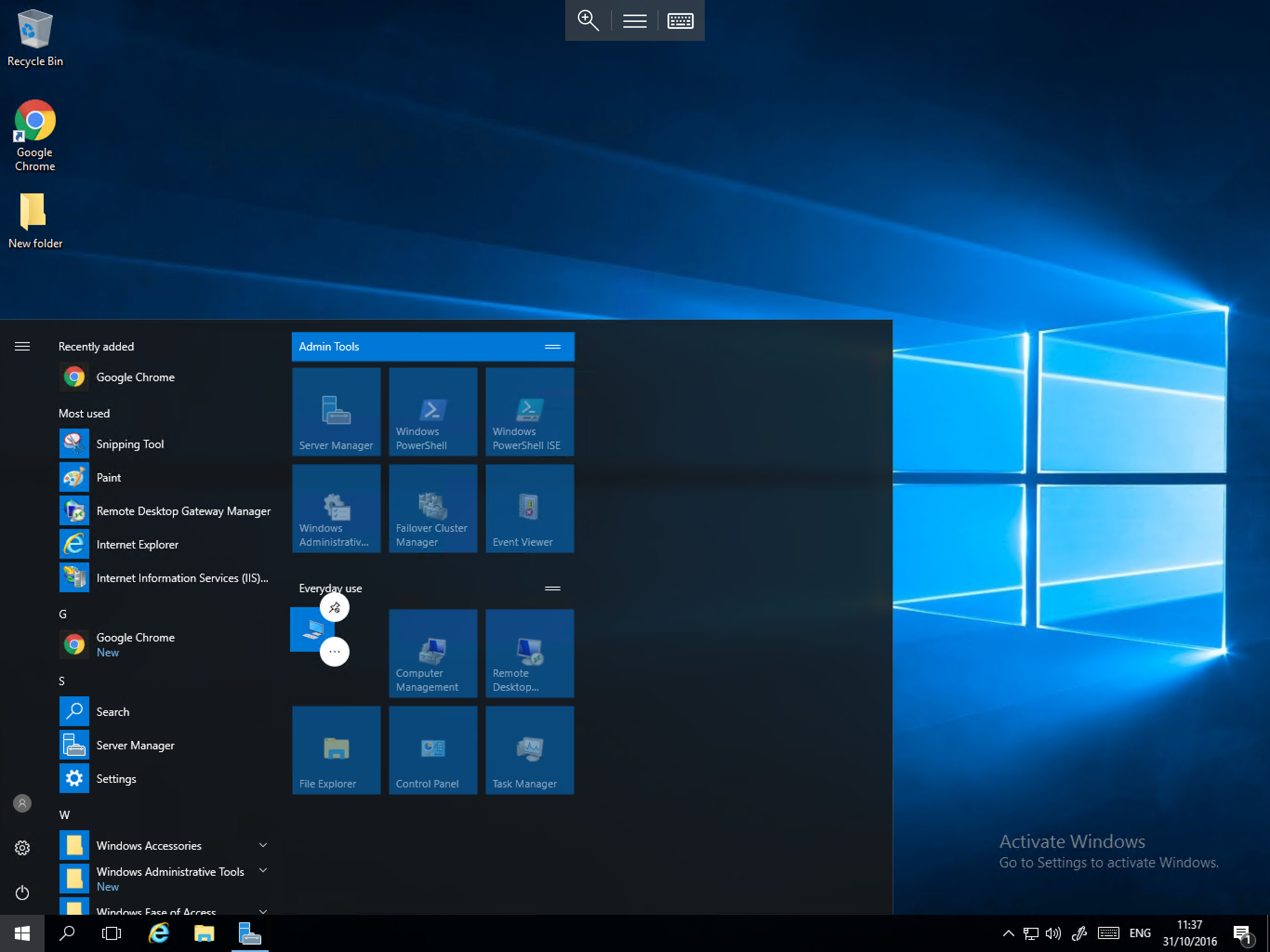Launch the Failover Cluster Manager tile
1270x952 pixels.
click(x=433, y=509)
